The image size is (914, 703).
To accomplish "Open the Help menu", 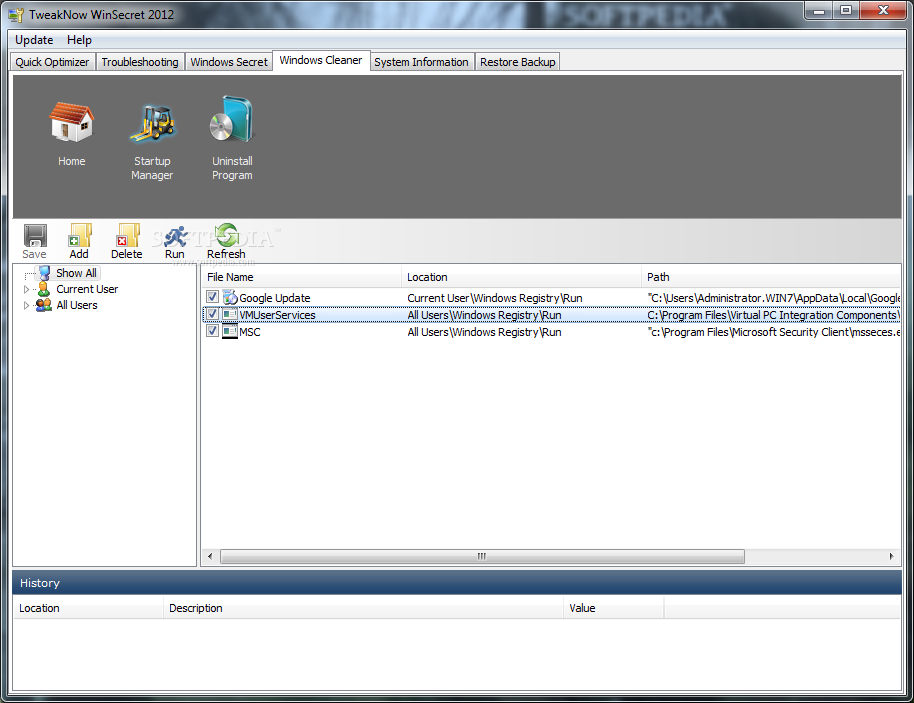I will [x=79, y=40].
